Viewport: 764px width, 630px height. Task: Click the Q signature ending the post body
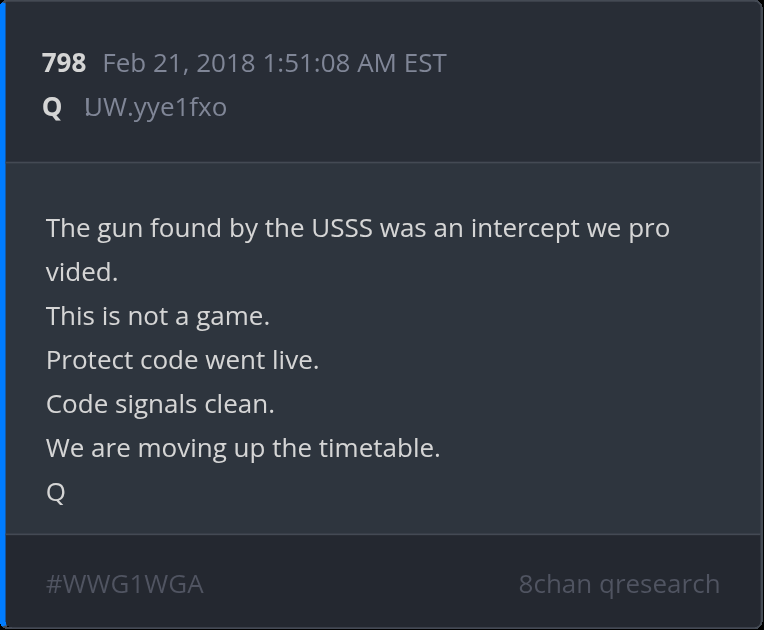tap(56, 492)
